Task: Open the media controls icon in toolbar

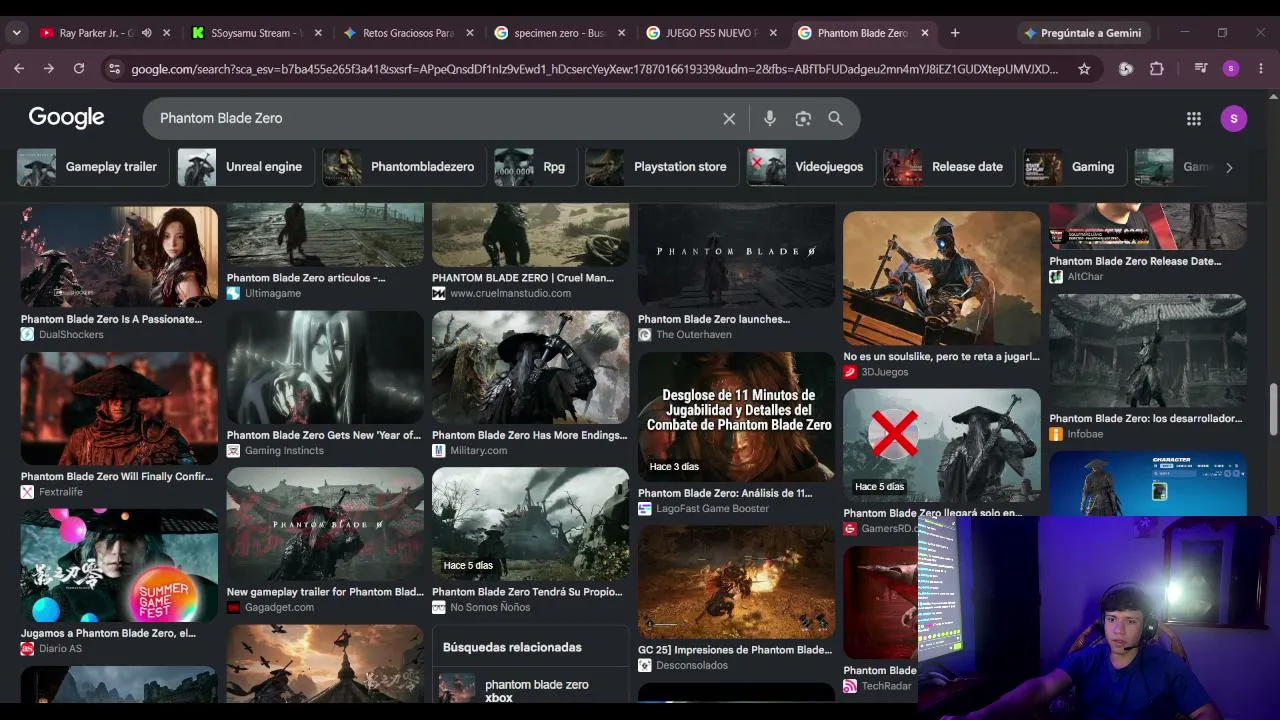Action: [x=1201, y=69]
